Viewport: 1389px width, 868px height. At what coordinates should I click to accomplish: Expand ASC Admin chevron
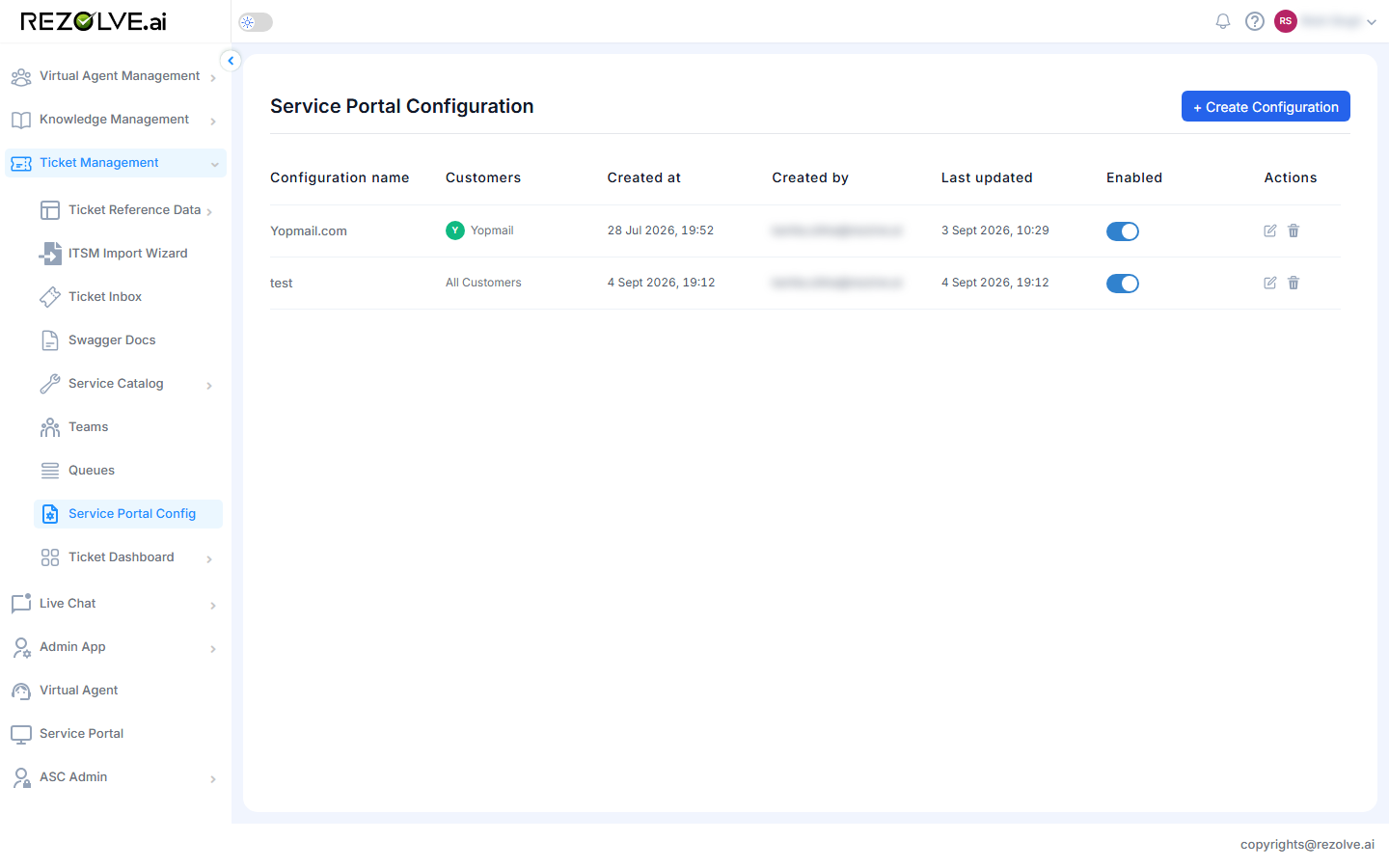pyautogui.click(x=213, y=779)
